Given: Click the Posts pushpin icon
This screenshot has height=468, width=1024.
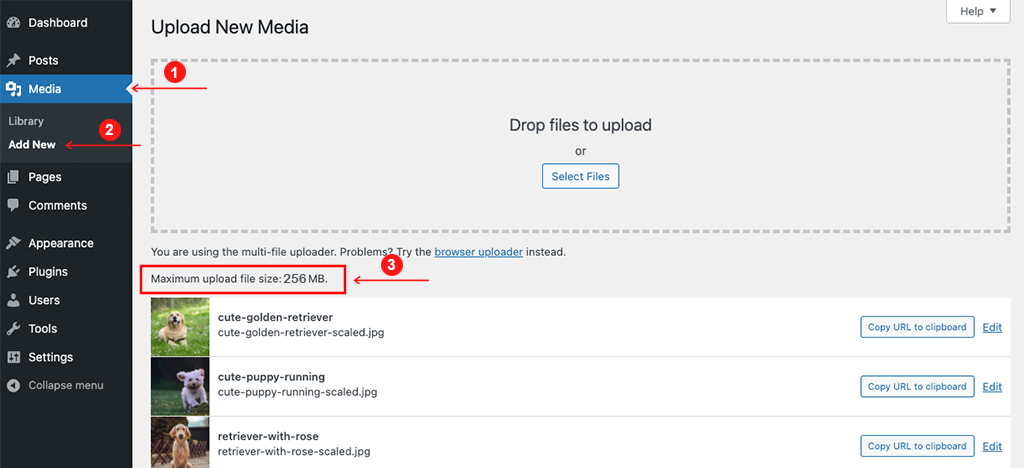Looking at the screenshot, I should click(x=14, y=61).
